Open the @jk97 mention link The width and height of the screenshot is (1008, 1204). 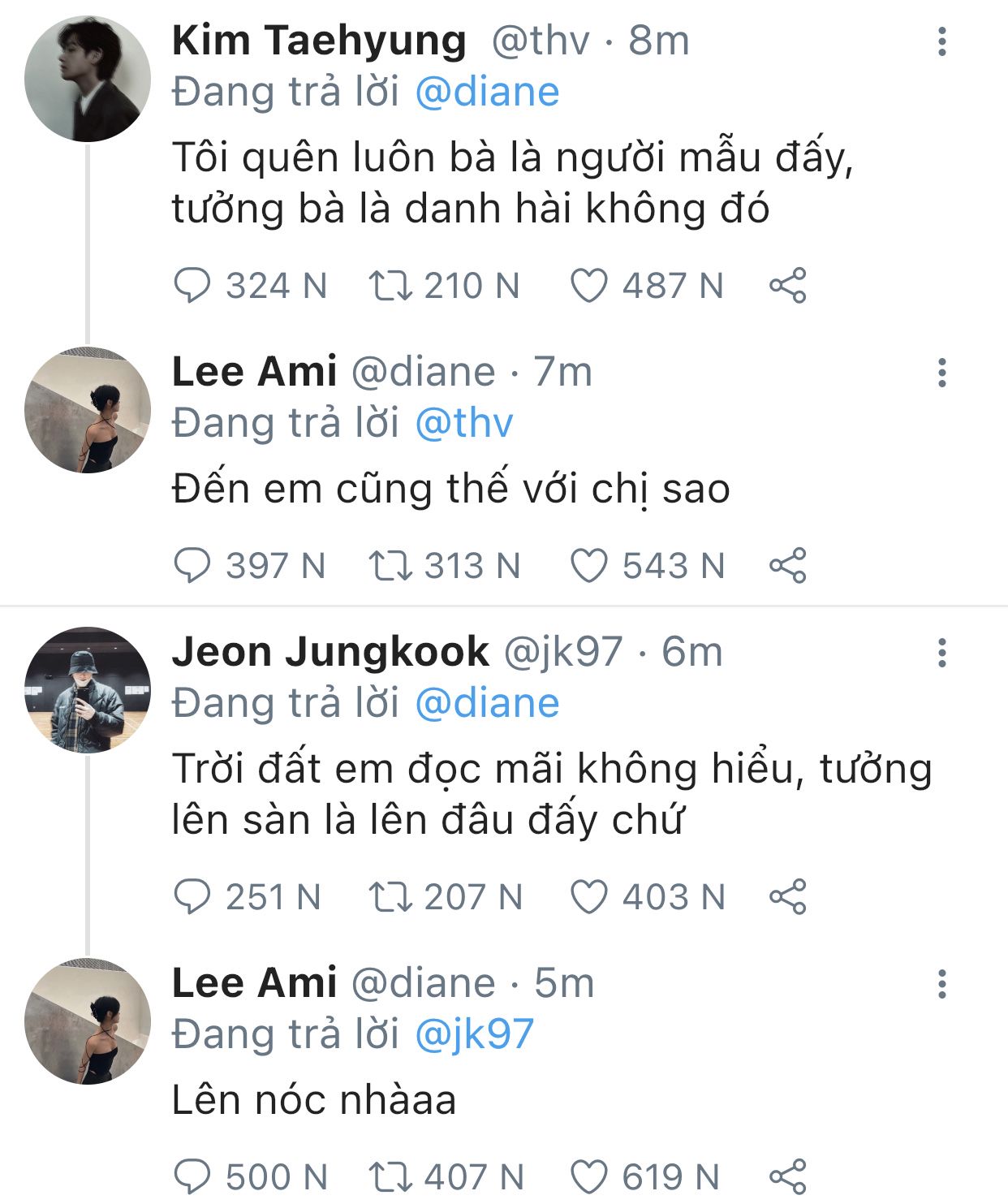[474, 1034]
